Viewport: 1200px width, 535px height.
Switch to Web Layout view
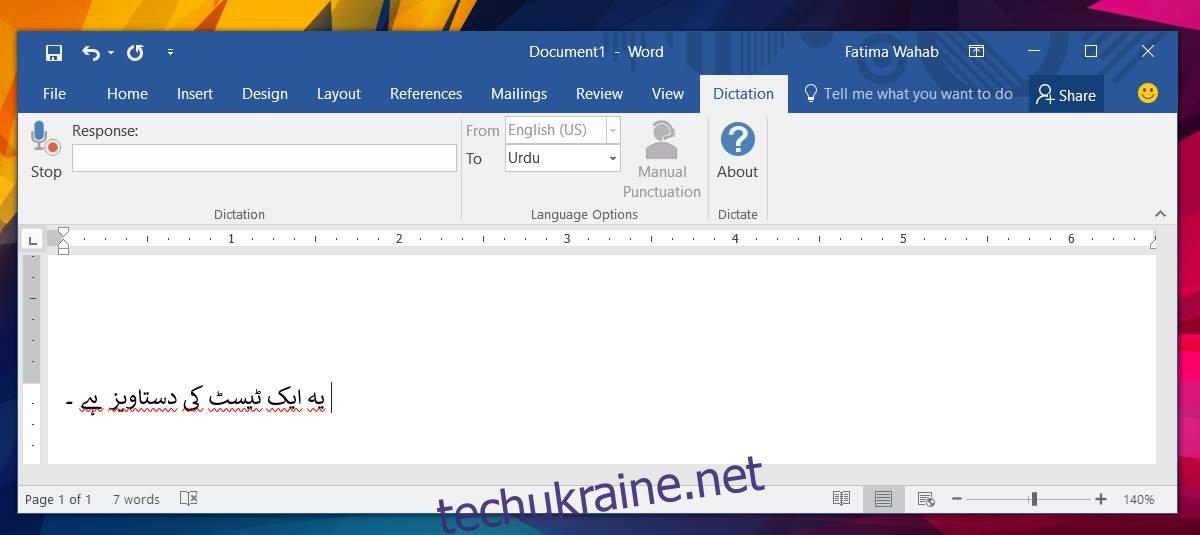926,498
